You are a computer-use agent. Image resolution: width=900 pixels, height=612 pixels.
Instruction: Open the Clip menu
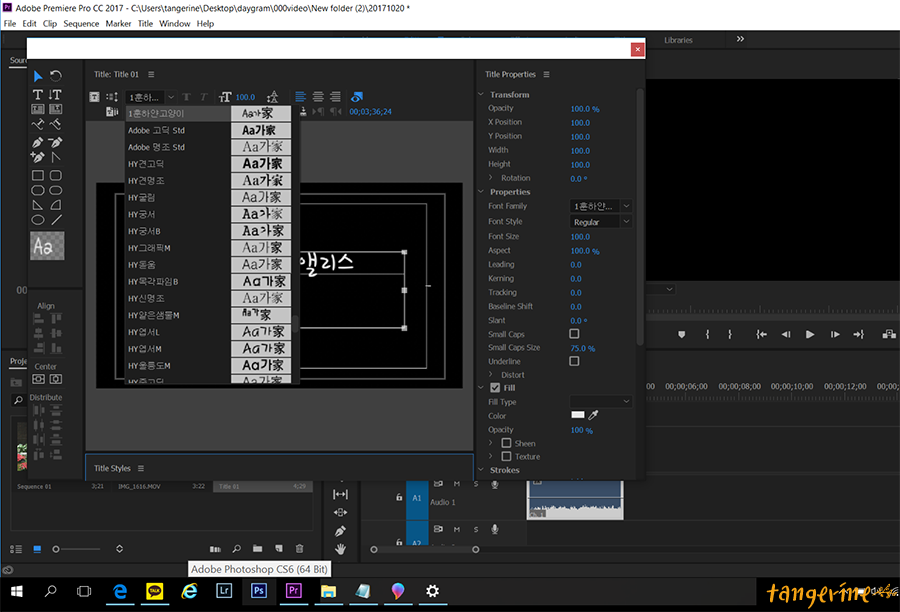tap(50, 24)
